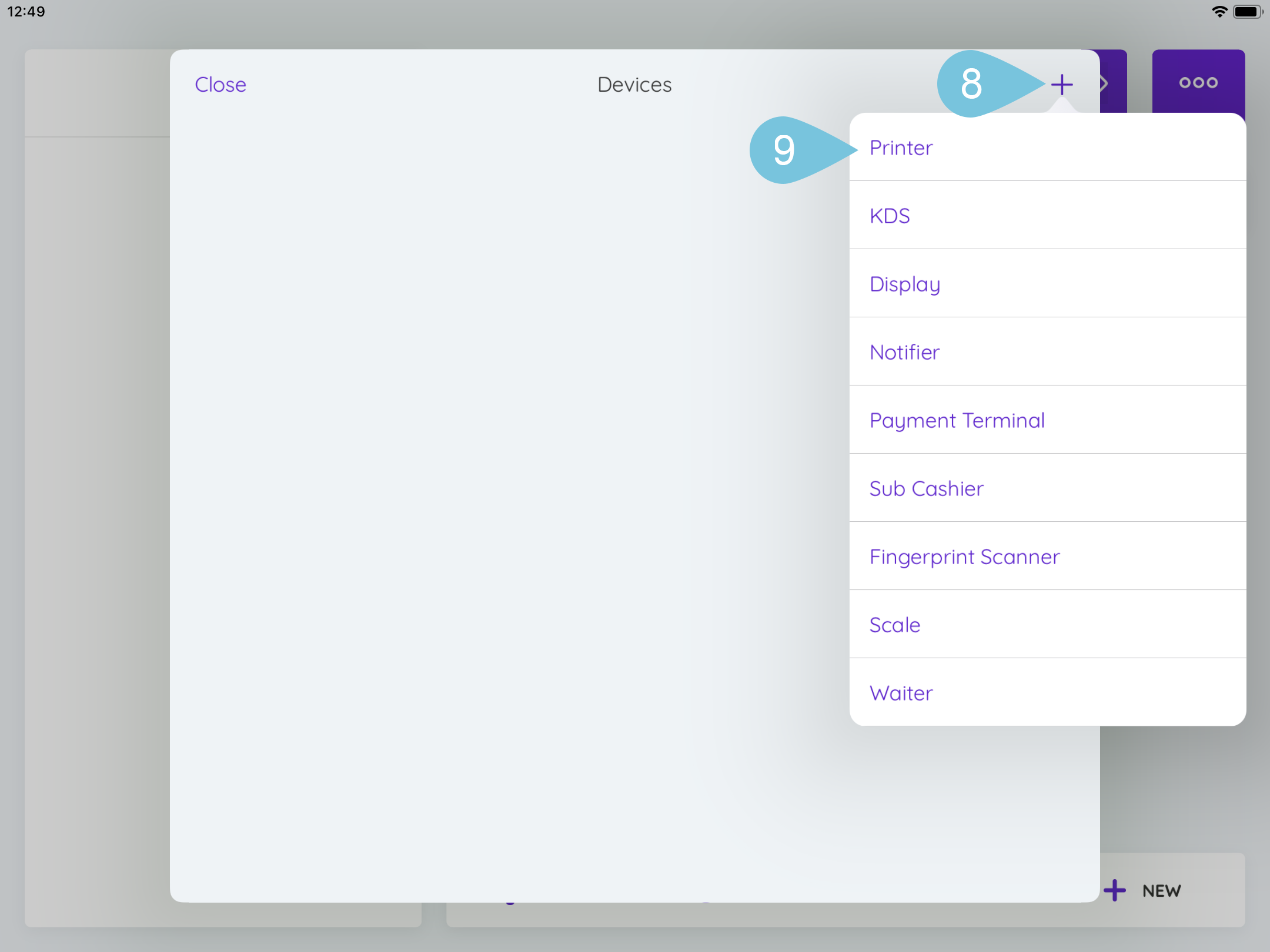The width and height of the screenshot is (1270, 952).
Task: Pick Notifier from the popup menu
Action: (x=905, y=352)
